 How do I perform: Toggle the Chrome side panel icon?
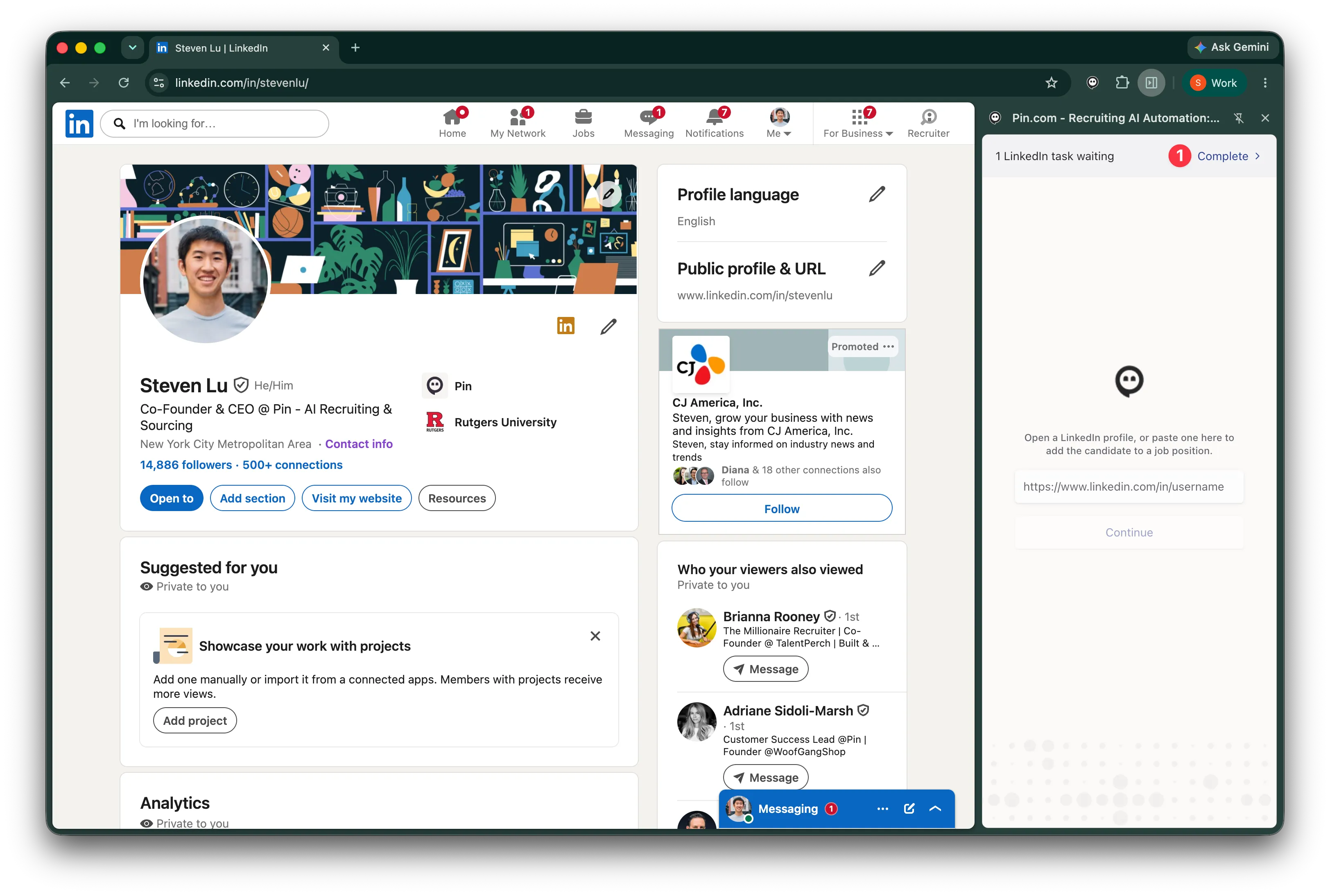(1151, 83)
